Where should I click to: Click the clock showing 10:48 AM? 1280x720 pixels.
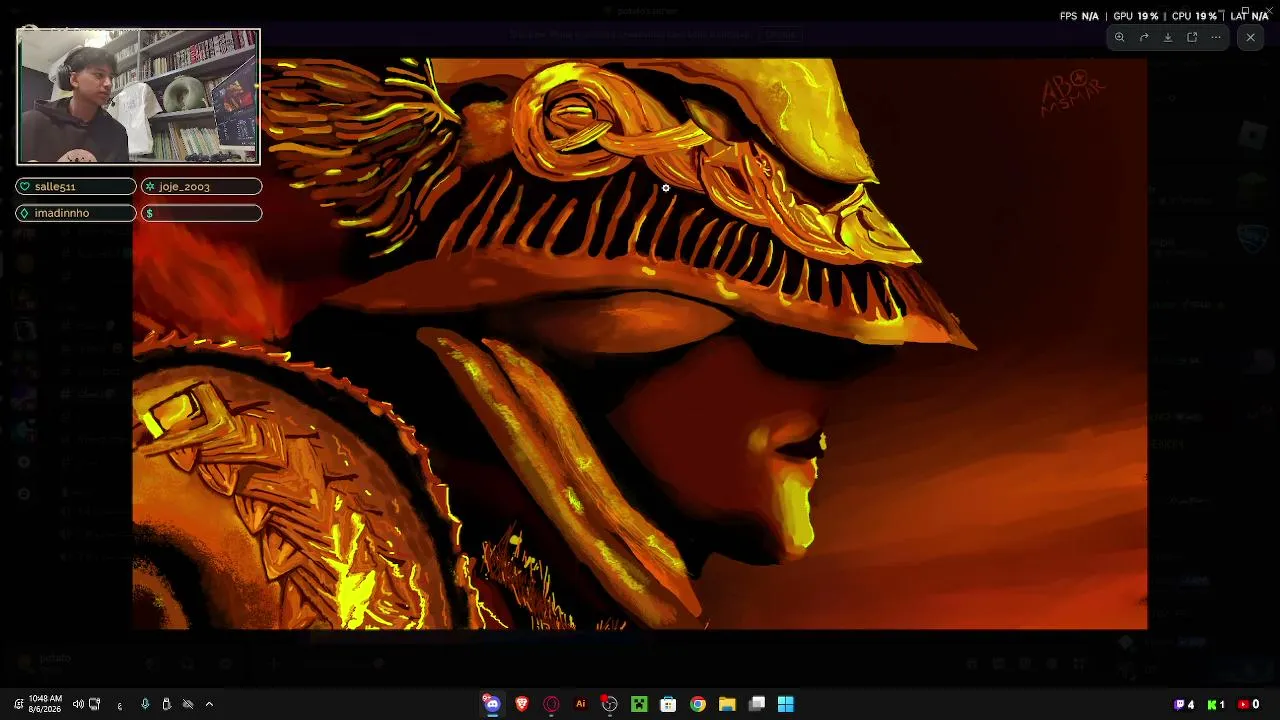tap(45, 703)
